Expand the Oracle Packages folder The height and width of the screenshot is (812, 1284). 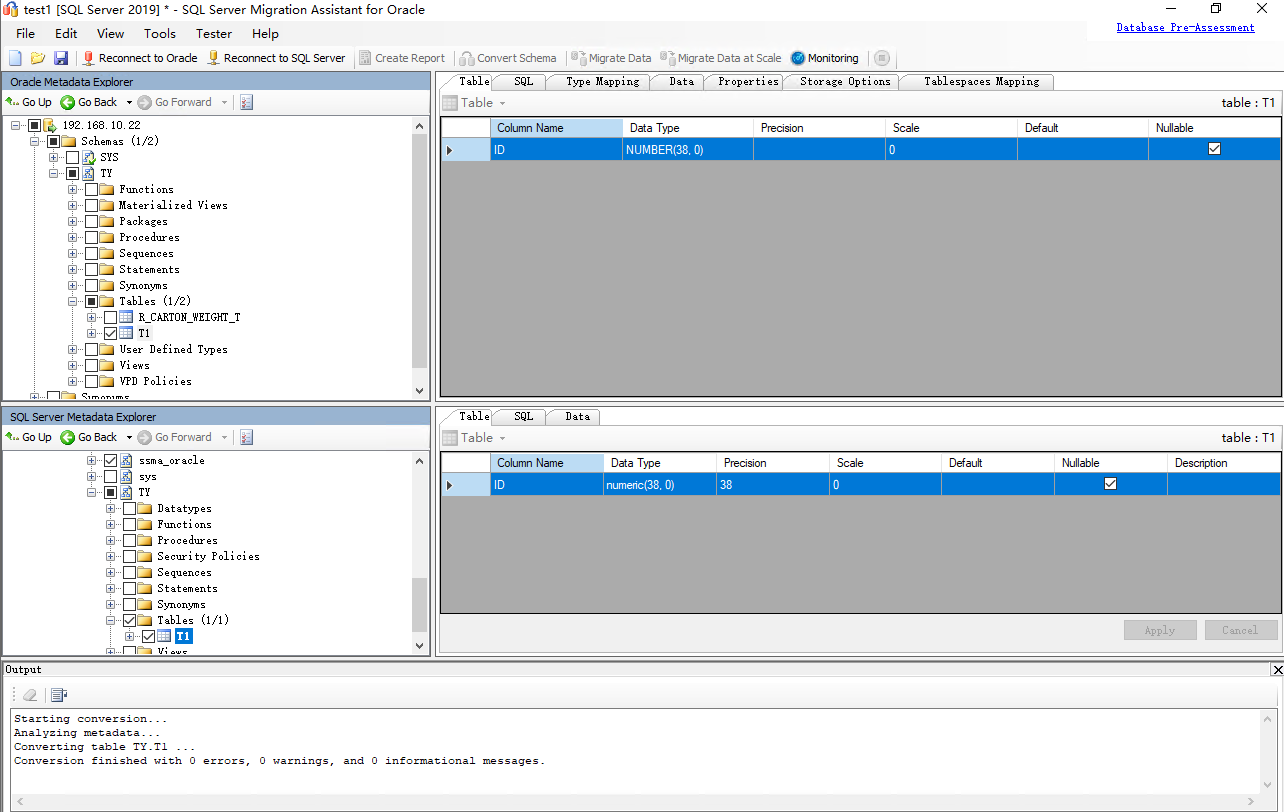pos(73,221)
